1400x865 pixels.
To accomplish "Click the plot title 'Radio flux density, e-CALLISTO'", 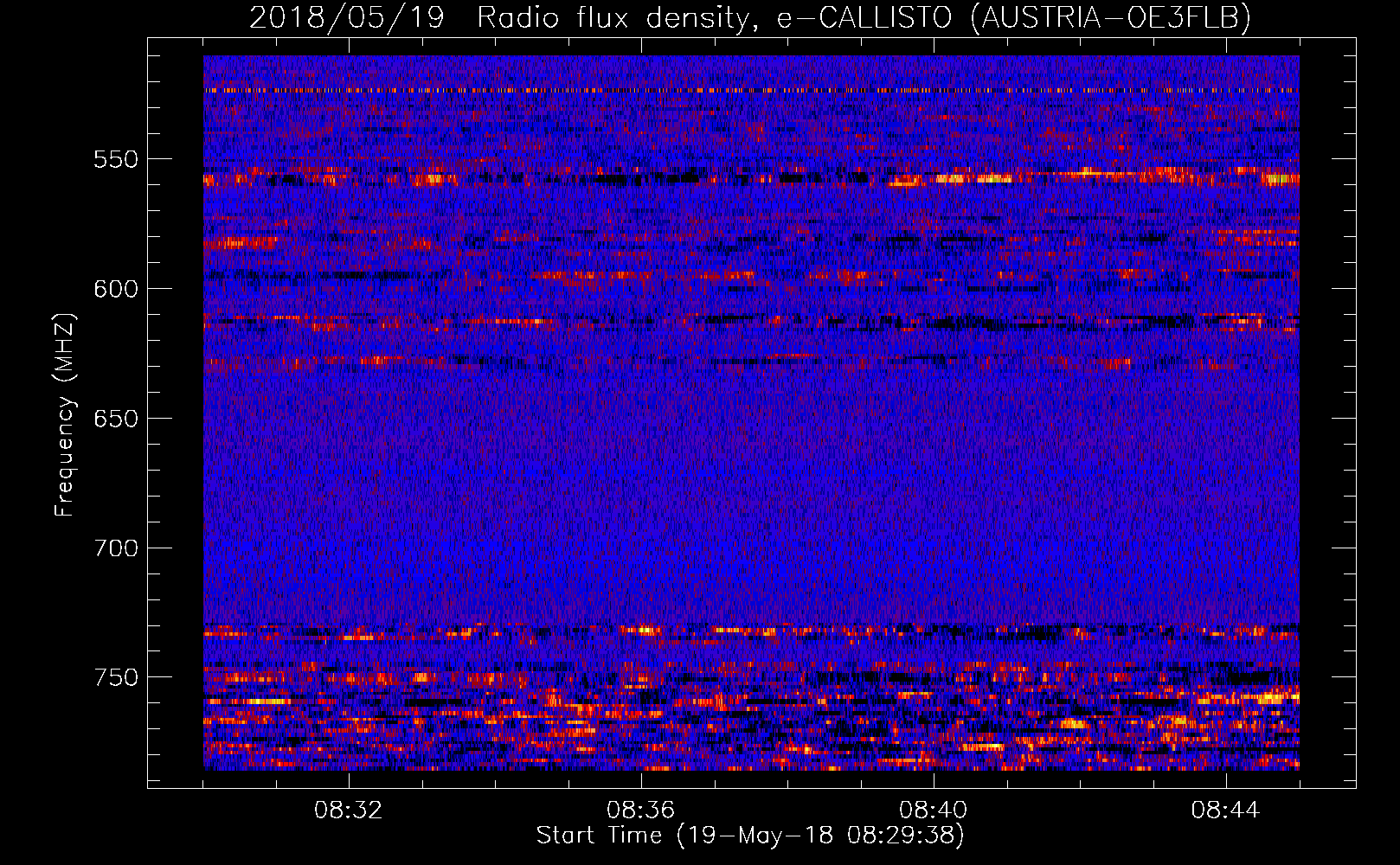I will [715, 18].
